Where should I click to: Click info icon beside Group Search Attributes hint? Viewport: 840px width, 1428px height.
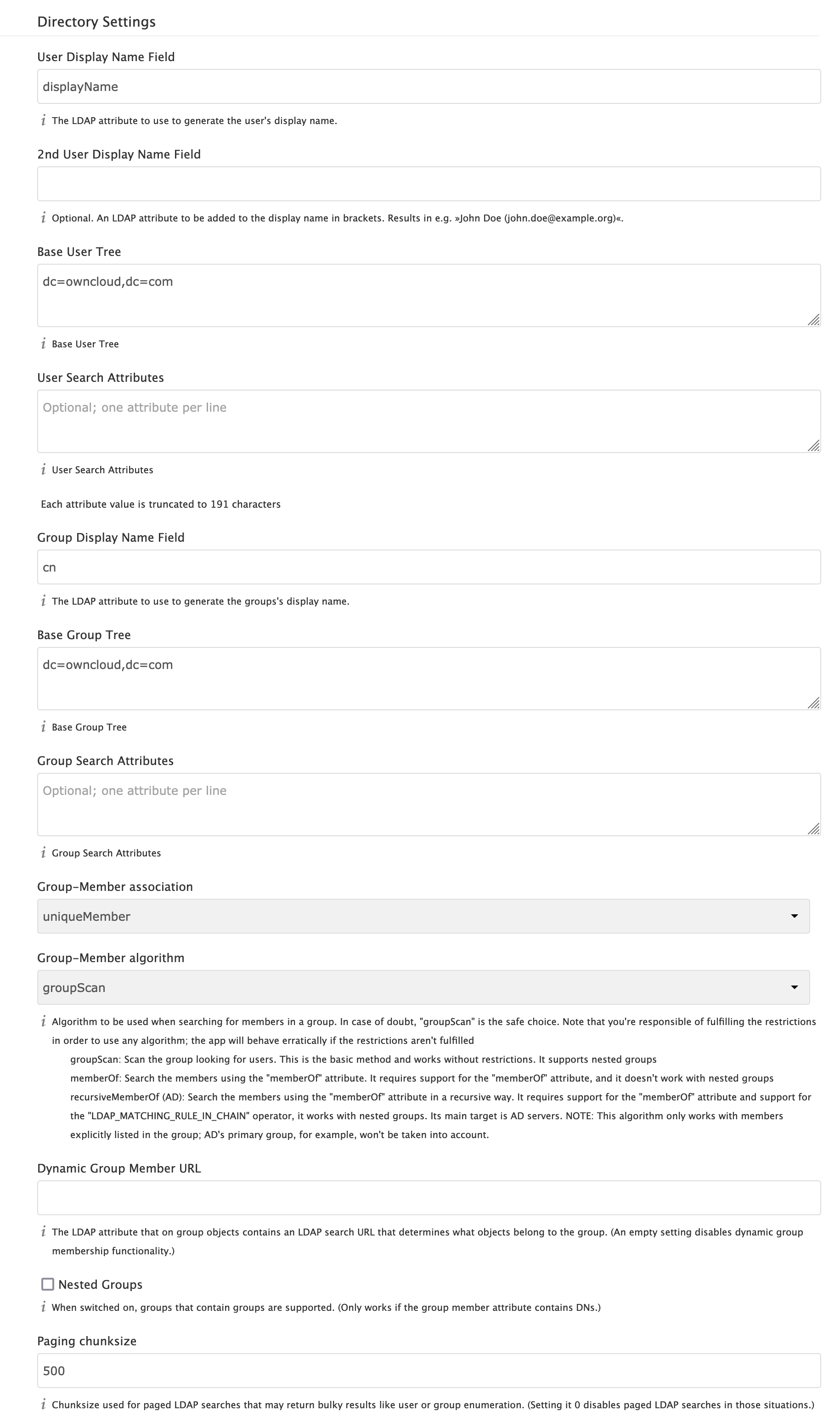pos(43,852)
